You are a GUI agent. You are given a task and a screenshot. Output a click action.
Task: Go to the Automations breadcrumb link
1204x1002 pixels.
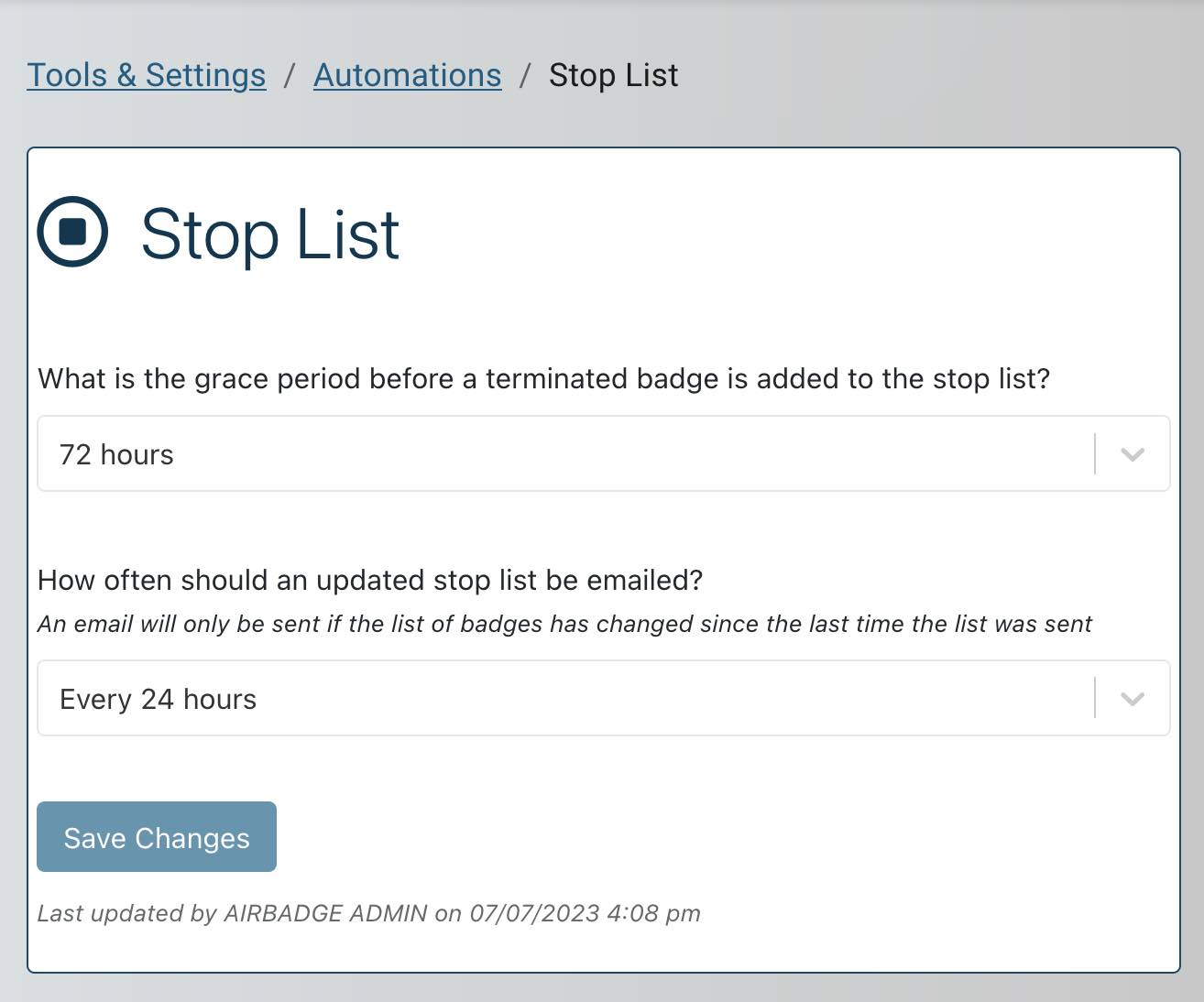pos(408,75)
